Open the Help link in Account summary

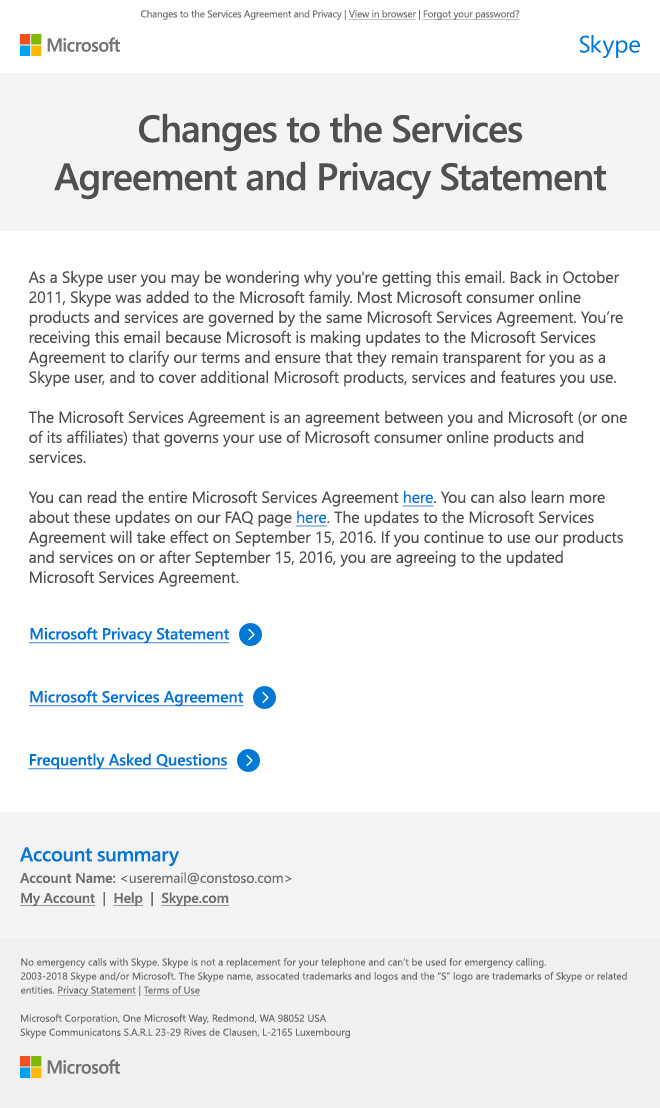click(128, 898)
